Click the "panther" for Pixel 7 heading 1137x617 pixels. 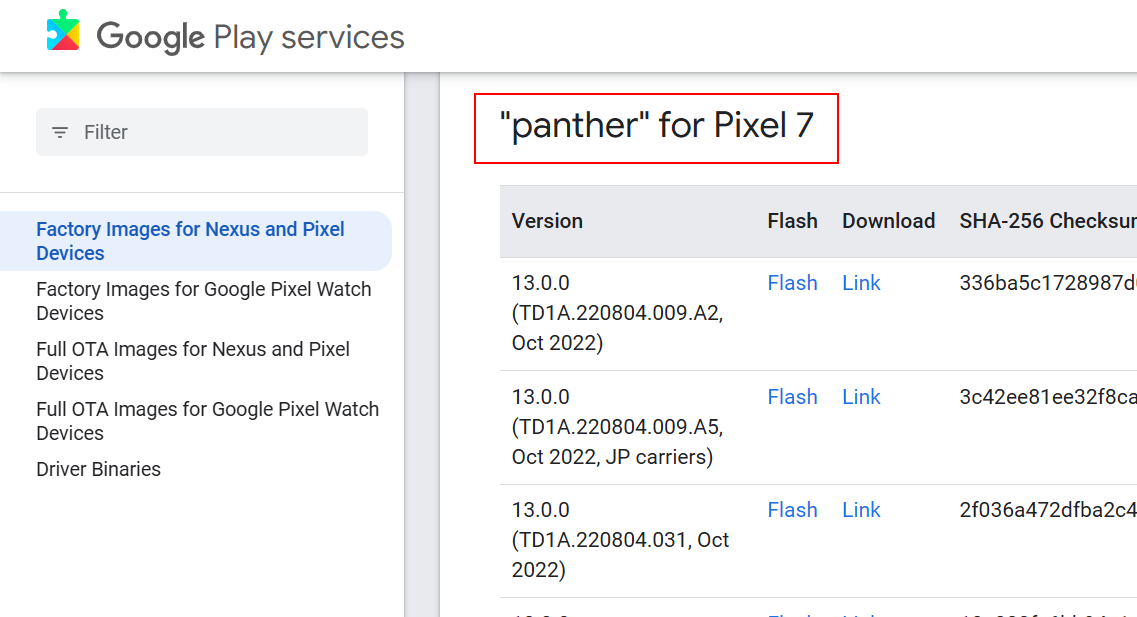(656, 125)
